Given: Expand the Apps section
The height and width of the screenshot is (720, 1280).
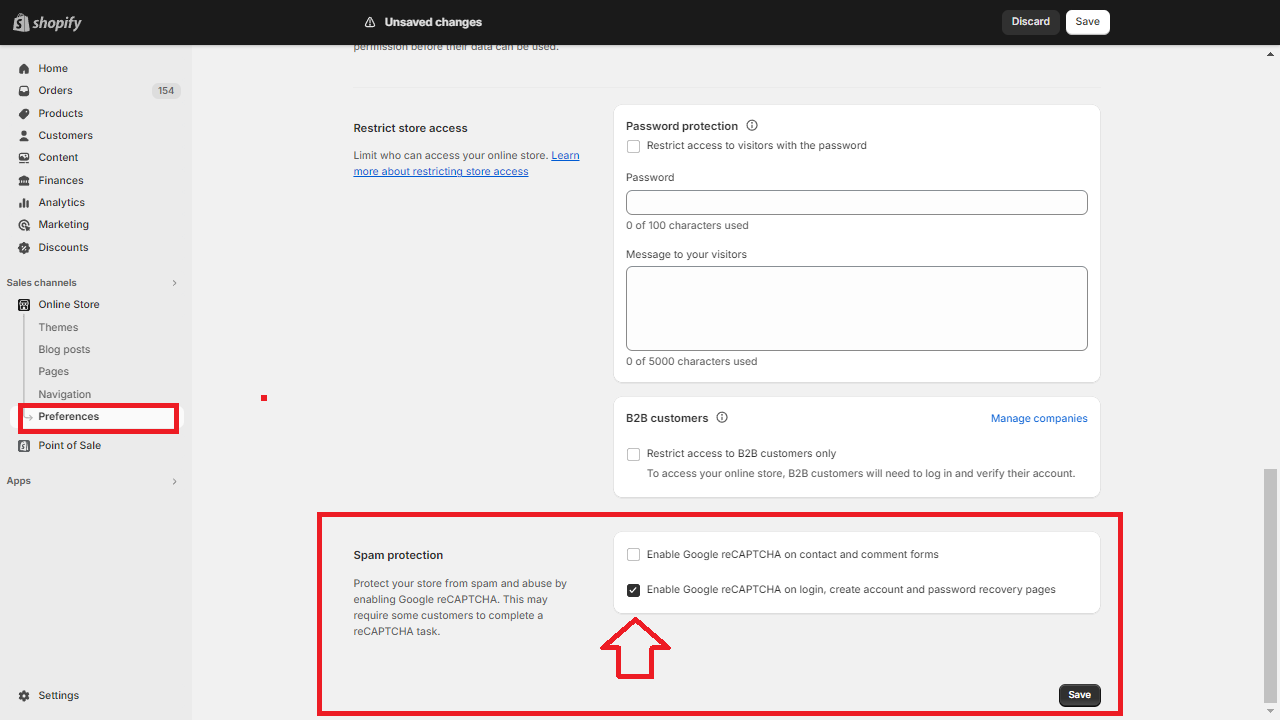Looking at the screenshot, I should click(x=174, y=481).
